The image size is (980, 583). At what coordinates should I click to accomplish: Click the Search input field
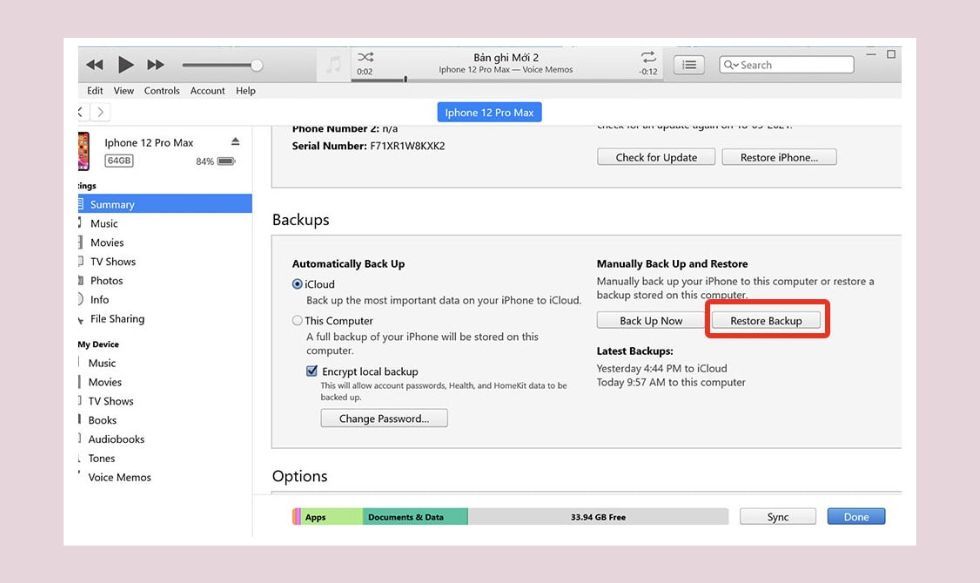click(787, 64)
